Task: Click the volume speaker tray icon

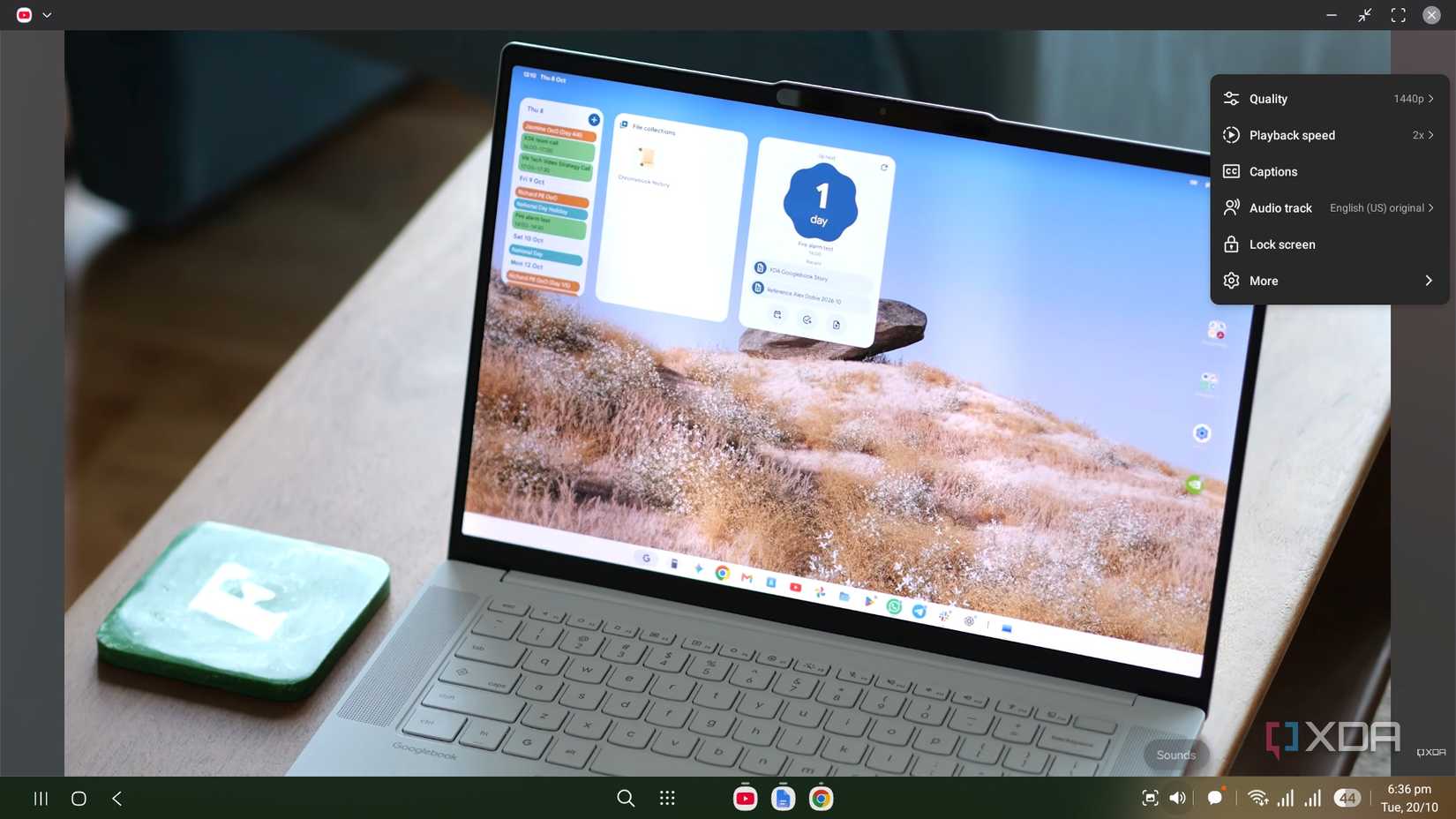Action: [x=1178, y=799]
